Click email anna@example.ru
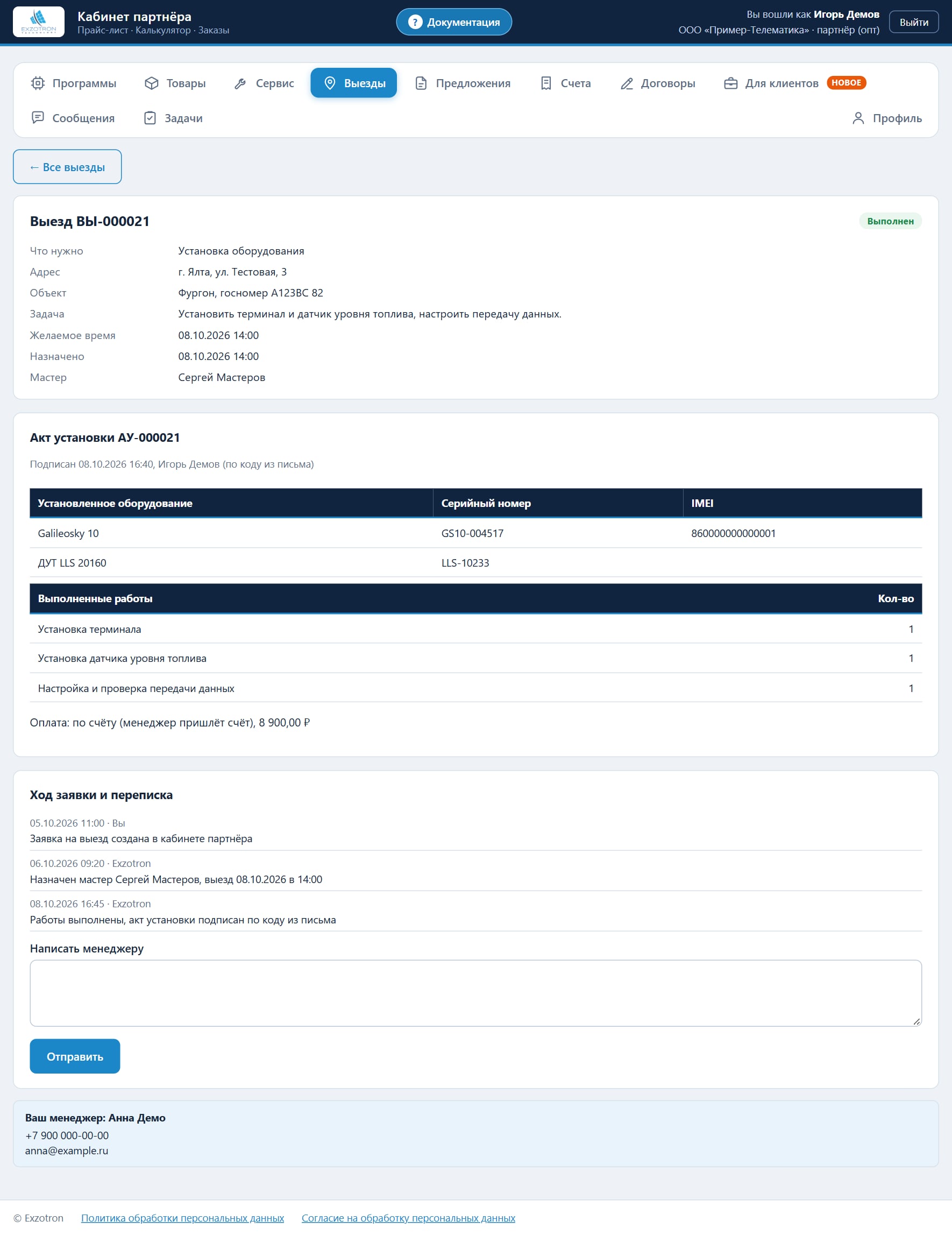The image size is (952, 1235). [x=67, y=1151]
